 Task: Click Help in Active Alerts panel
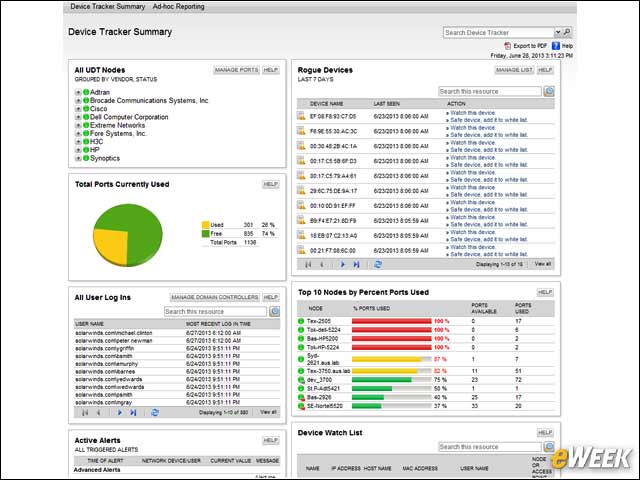(271, 440)
